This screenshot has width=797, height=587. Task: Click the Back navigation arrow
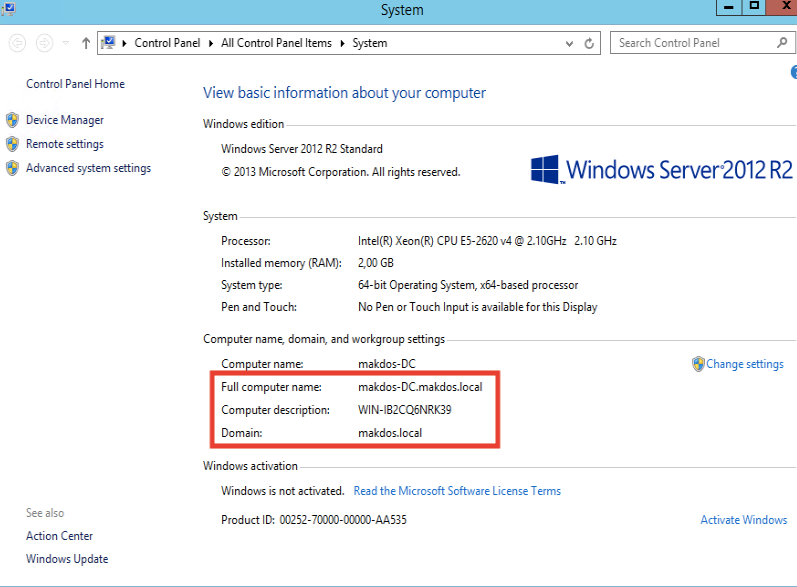coord(17,43)
